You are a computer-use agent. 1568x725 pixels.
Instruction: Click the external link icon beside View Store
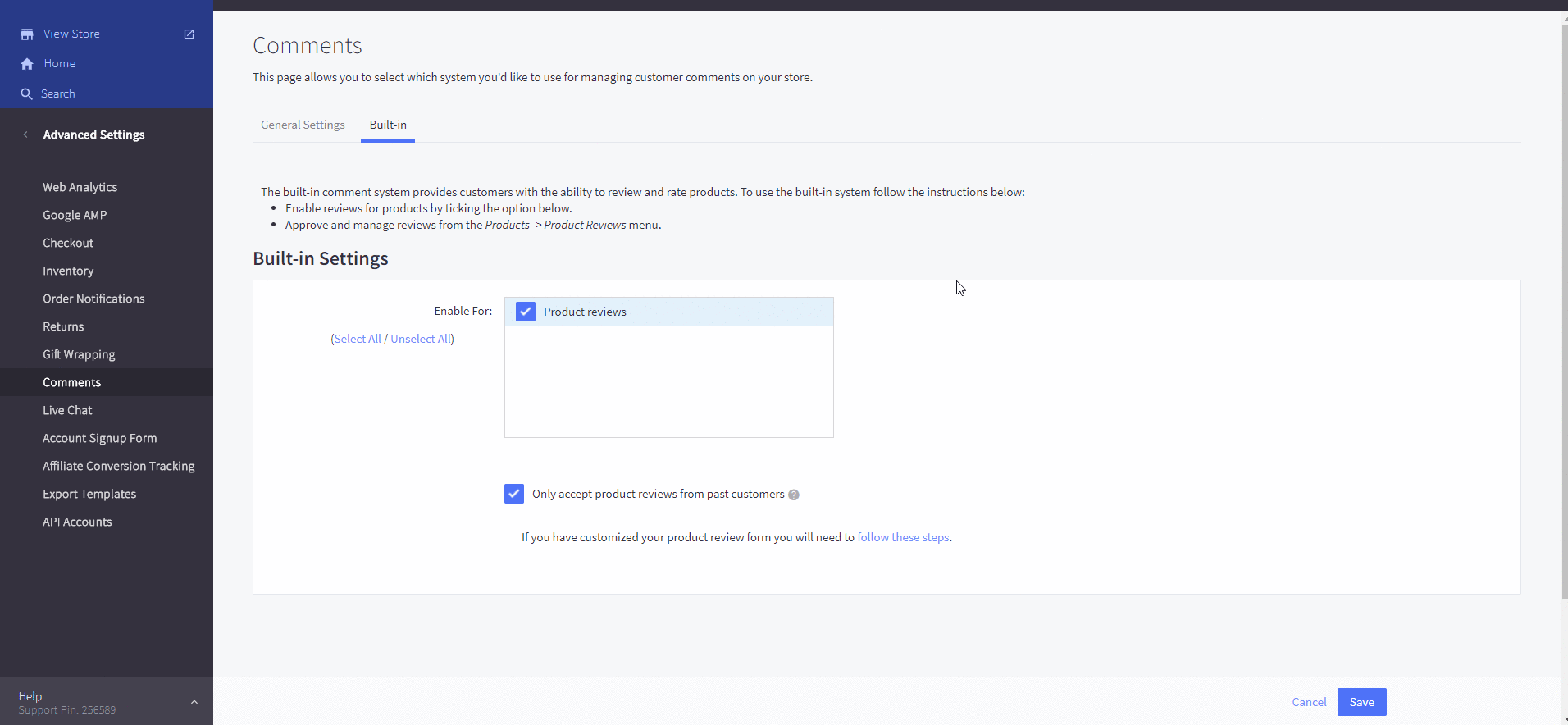pyautogui.click(x=189, y=34)
